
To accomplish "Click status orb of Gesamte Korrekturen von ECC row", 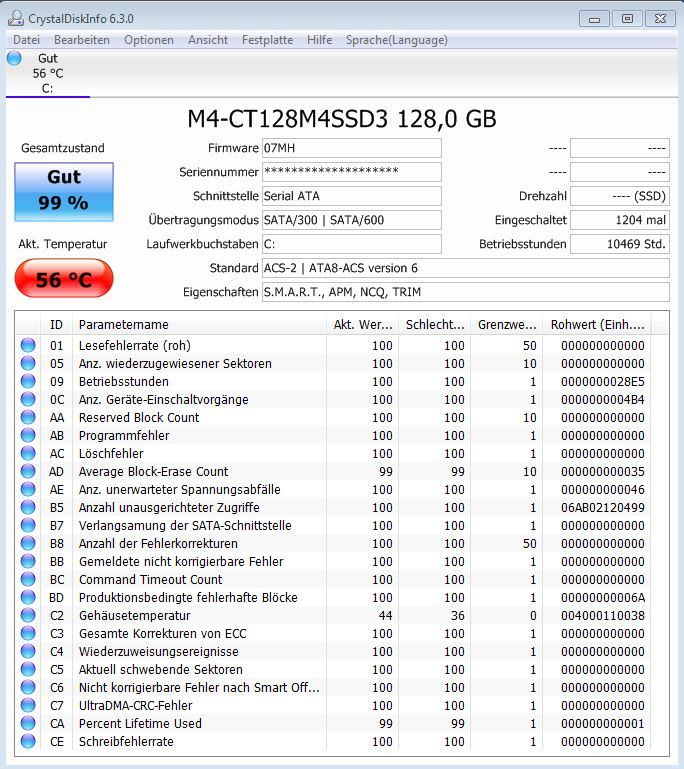I will (x=28, y=633).
